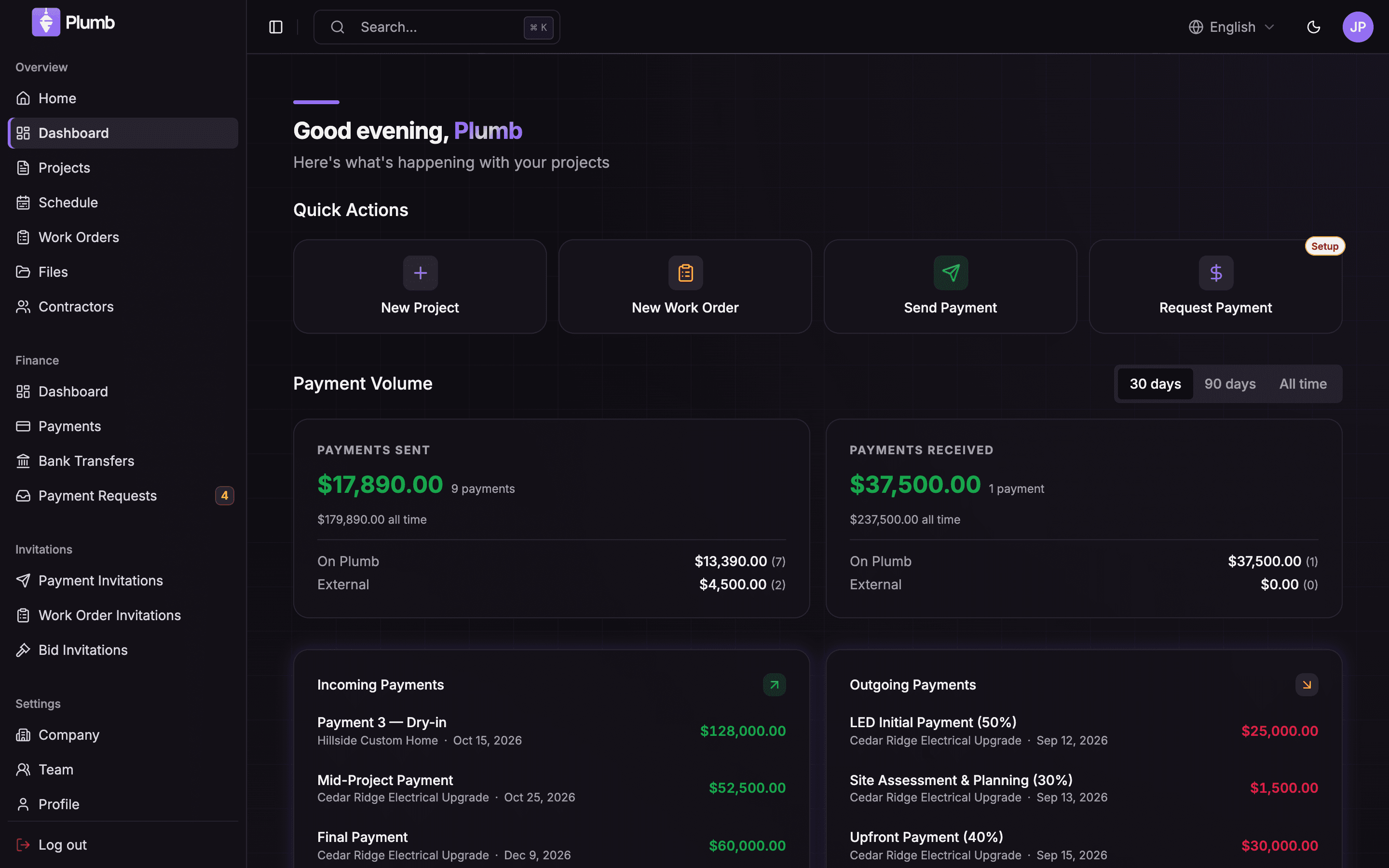Click the $17,890.00 payments sent amount
Screen dimensions: 1389x868
coord(380,485)
